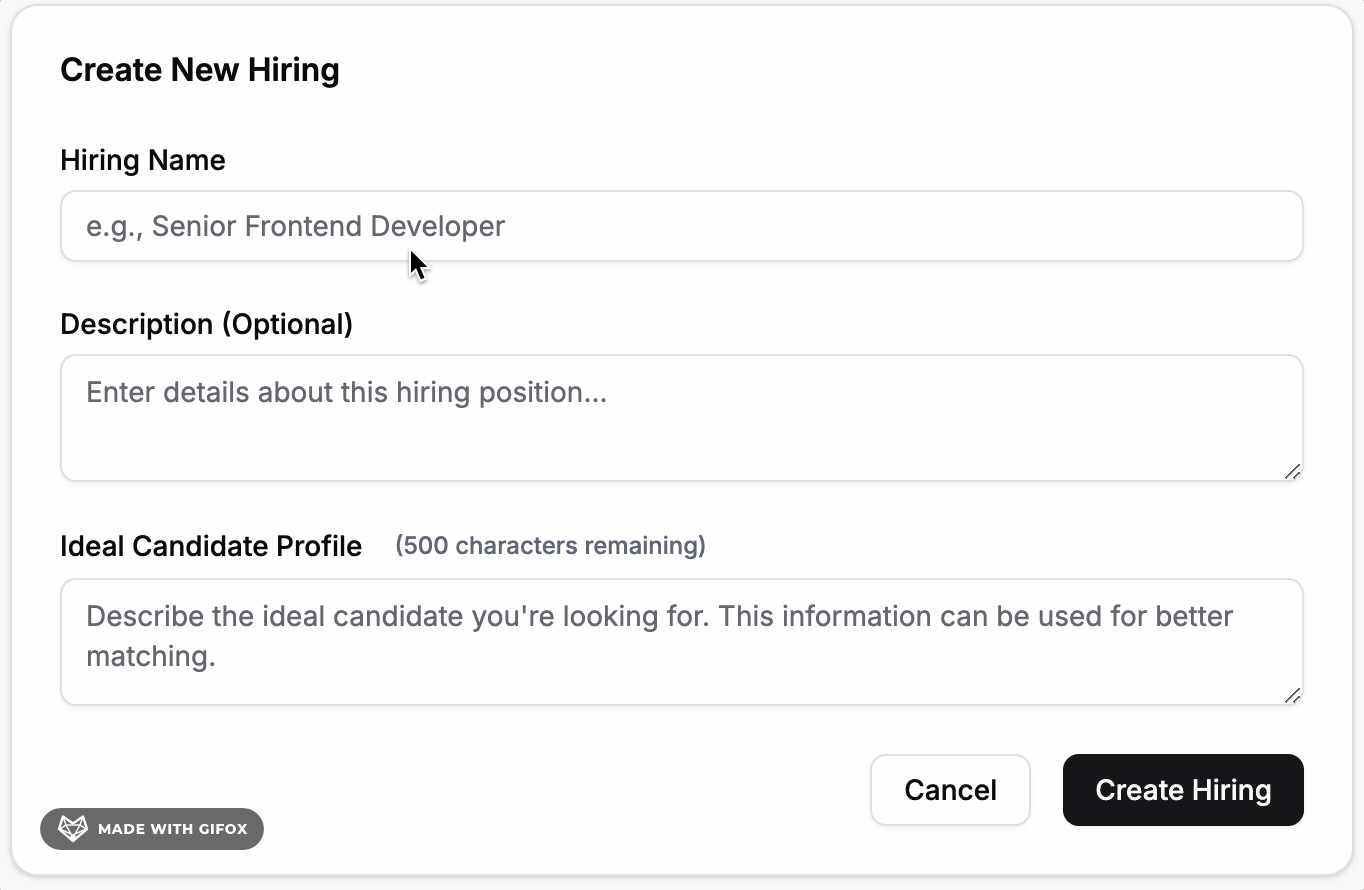The height and width of the screenshot is (890, 1364).
Task: Click the 'Create New Hiring' dialog title
Action: tap(200, 70)
